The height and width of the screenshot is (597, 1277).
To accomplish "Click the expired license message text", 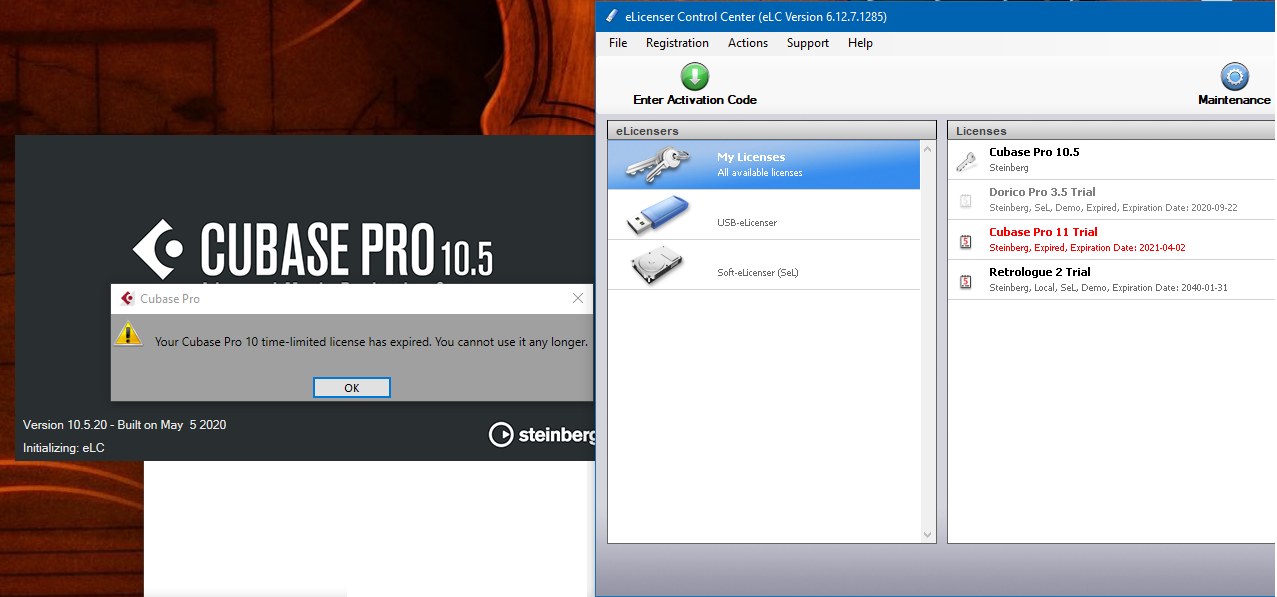I will tap(371, 342).
